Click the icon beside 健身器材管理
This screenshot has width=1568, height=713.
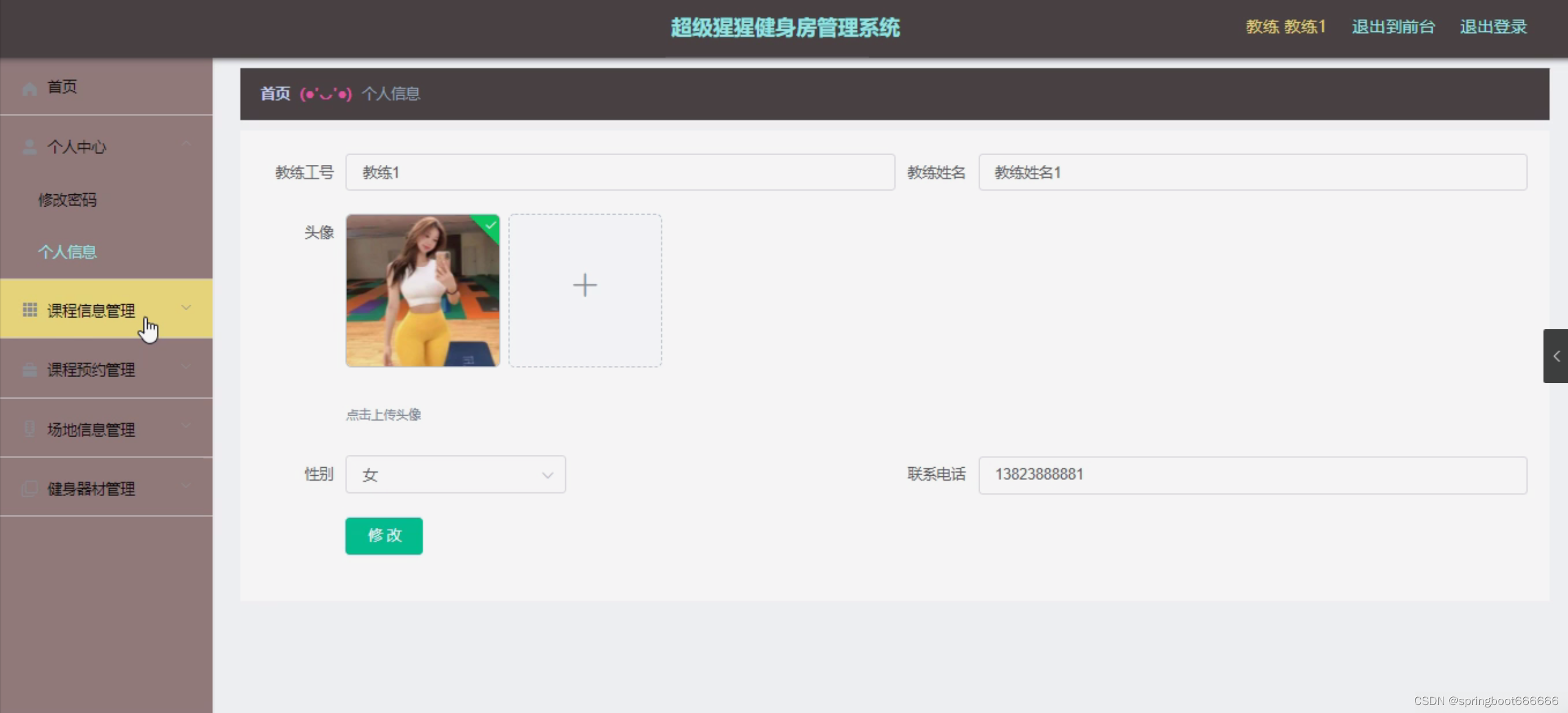29,489
